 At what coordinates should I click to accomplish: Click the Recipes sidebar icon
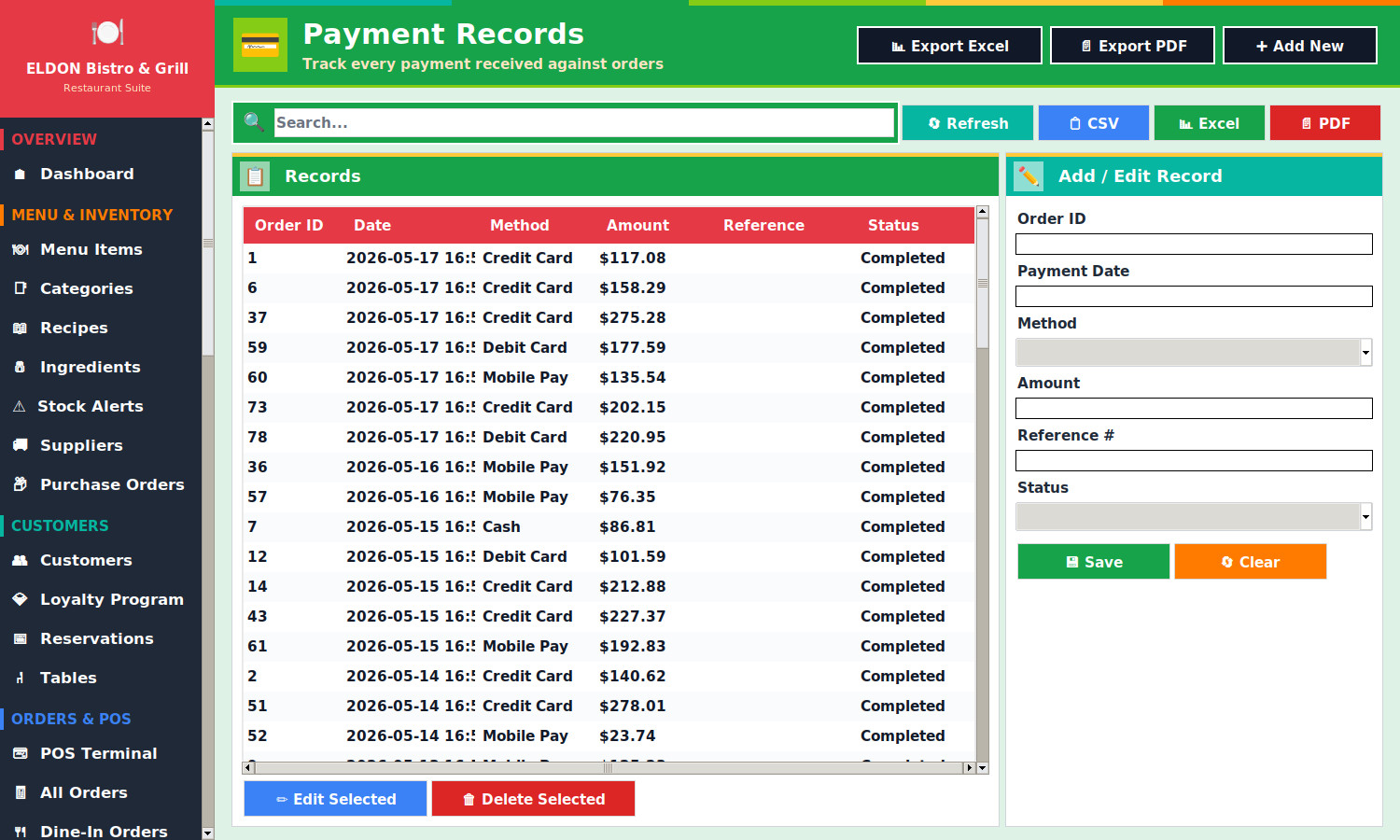coord(20,329)
